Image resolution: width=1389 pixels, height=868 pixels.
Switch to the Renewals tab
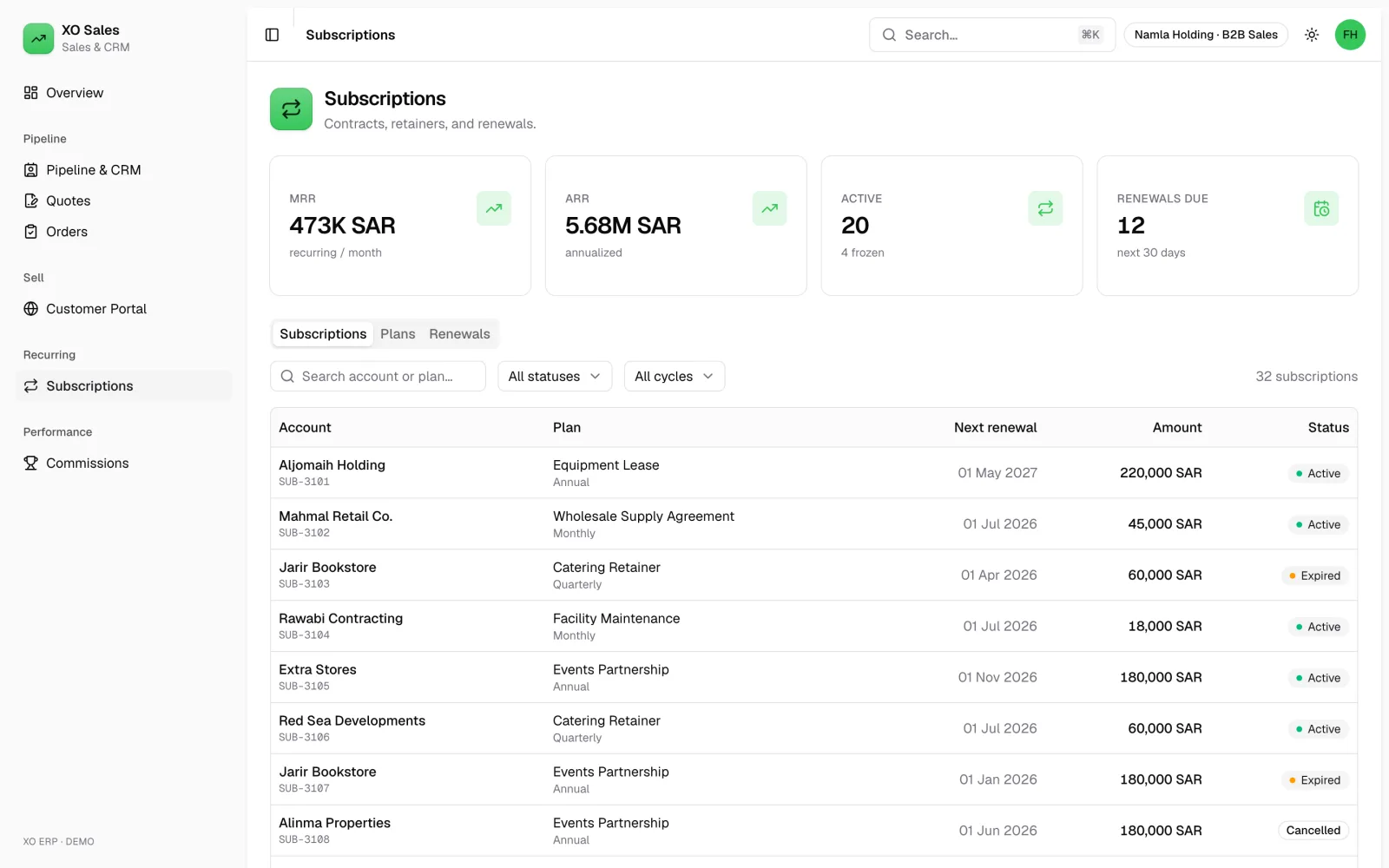459,334
